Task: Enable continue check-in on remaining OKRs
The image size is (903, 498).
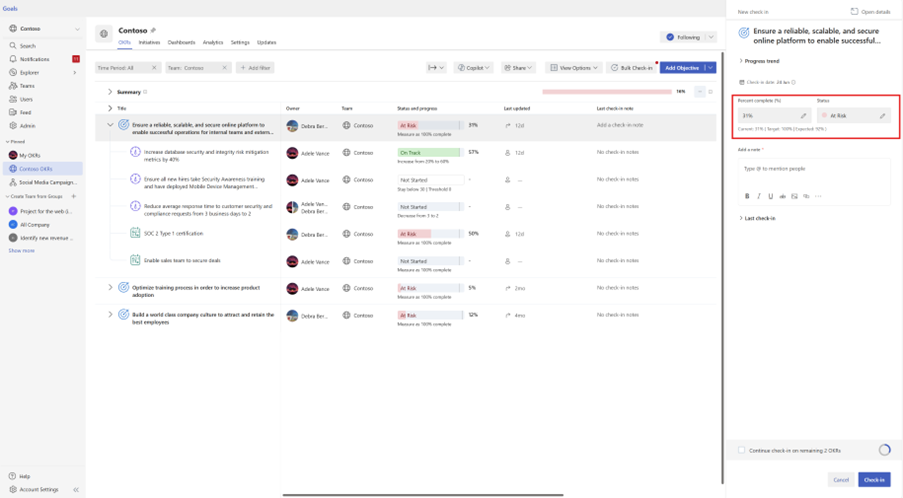Action: (x=741, y=451)
